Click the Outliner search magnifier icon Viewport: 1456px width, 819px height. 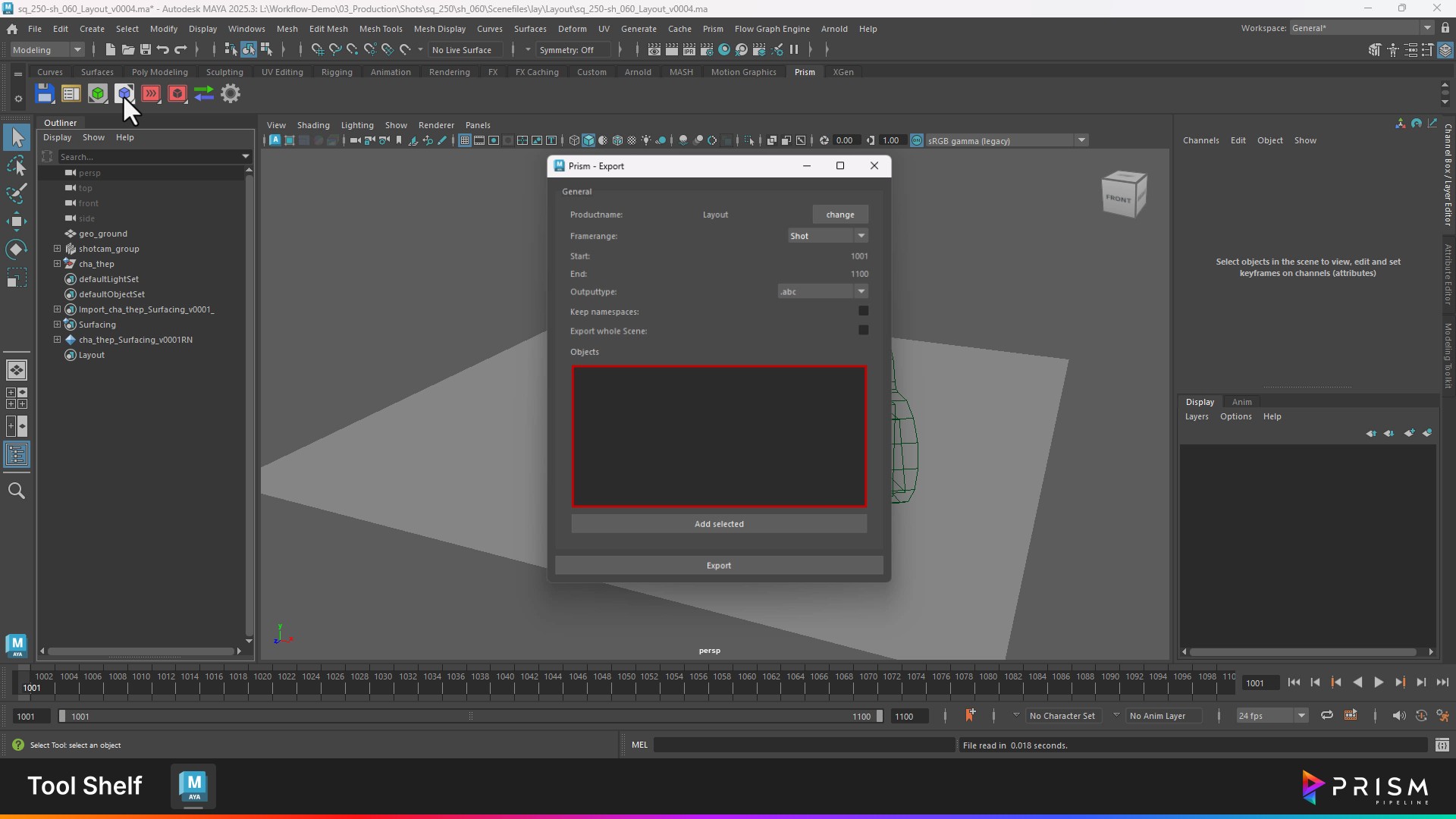(x=17, y=491)
